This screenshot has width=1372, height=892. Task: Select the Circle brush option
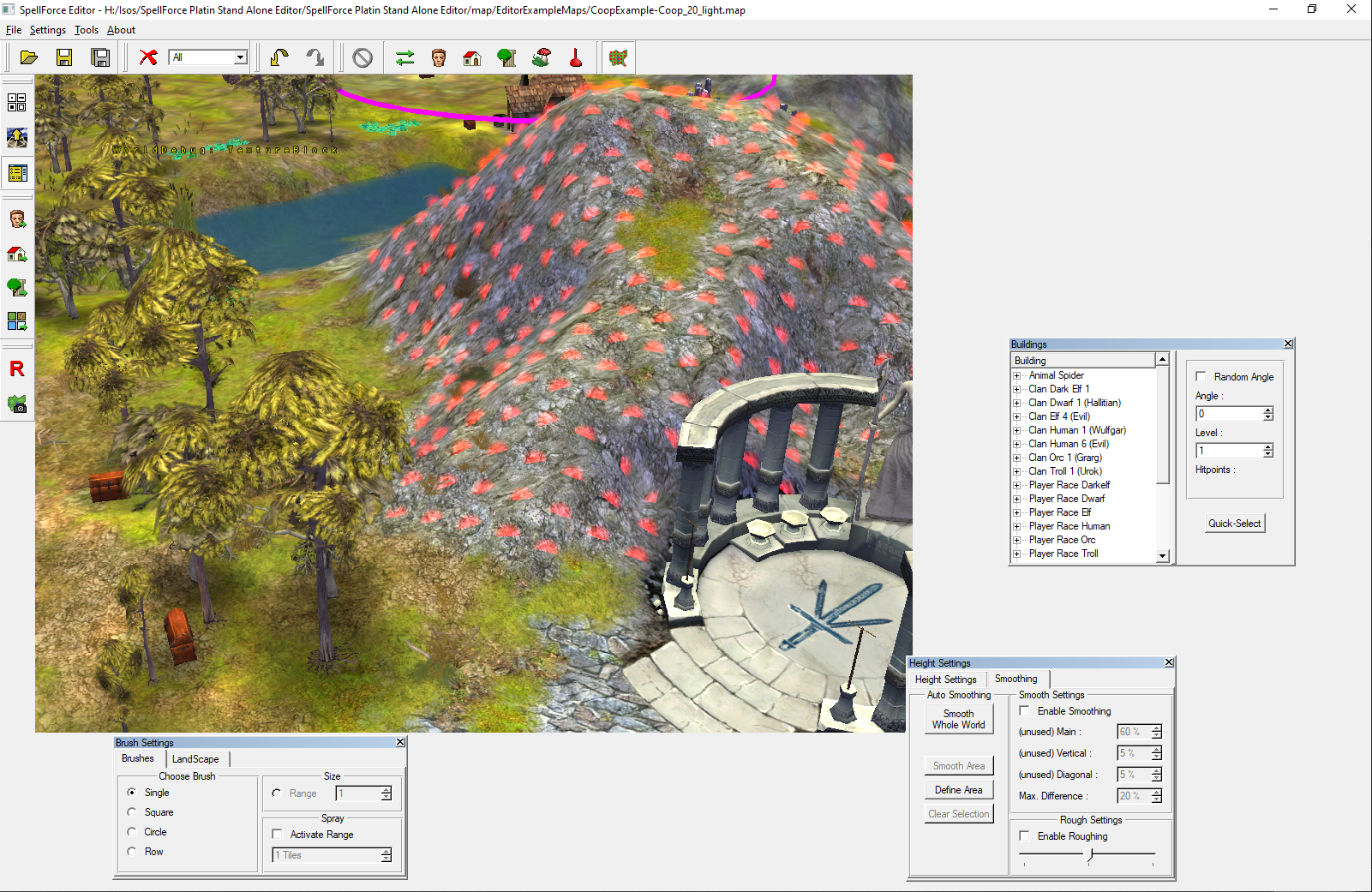(x=131, y=832)
